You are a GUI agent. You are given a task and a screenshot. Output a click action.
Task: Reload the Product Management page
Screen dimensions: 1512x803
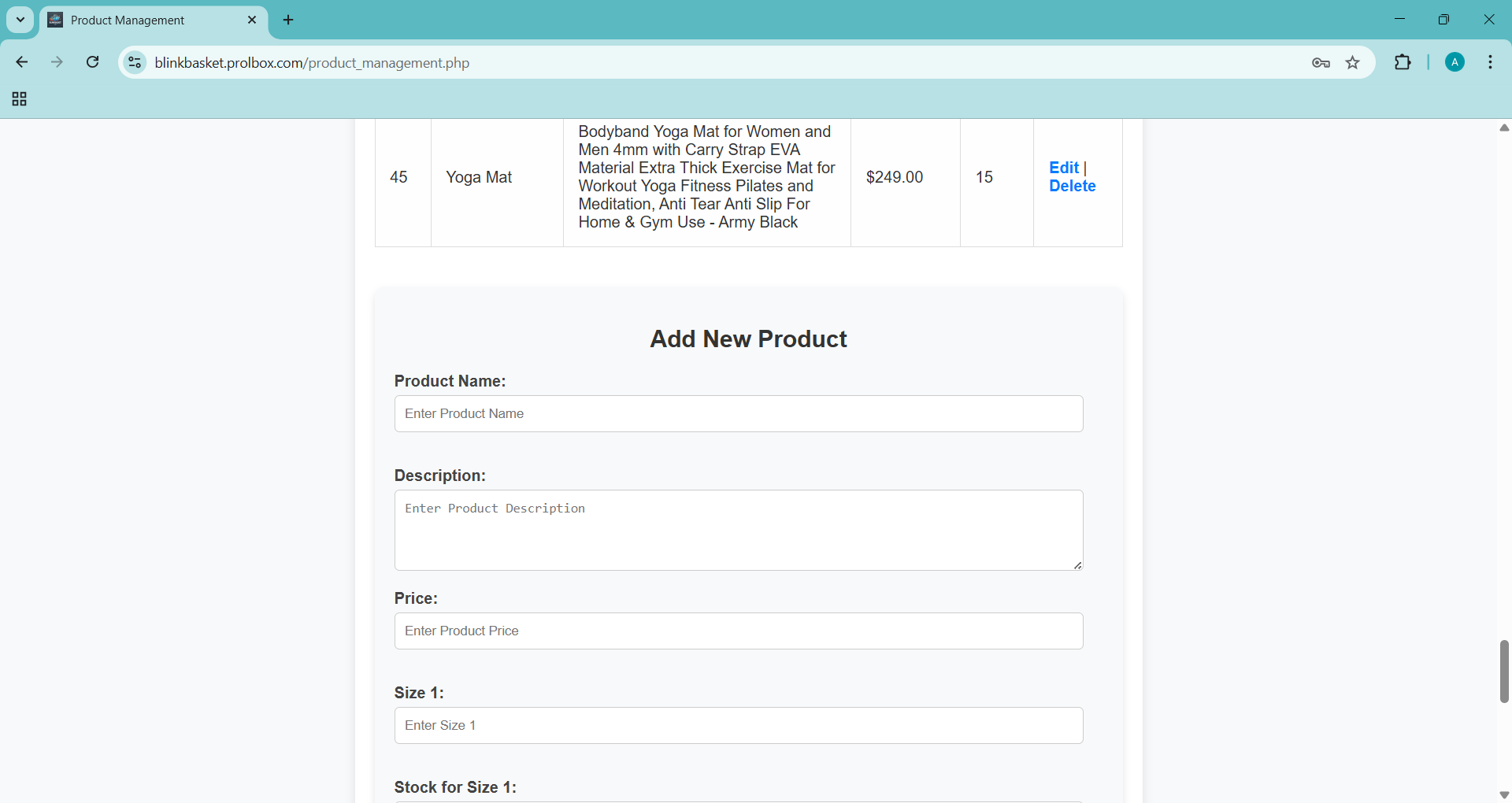click(x=92, y=62)
